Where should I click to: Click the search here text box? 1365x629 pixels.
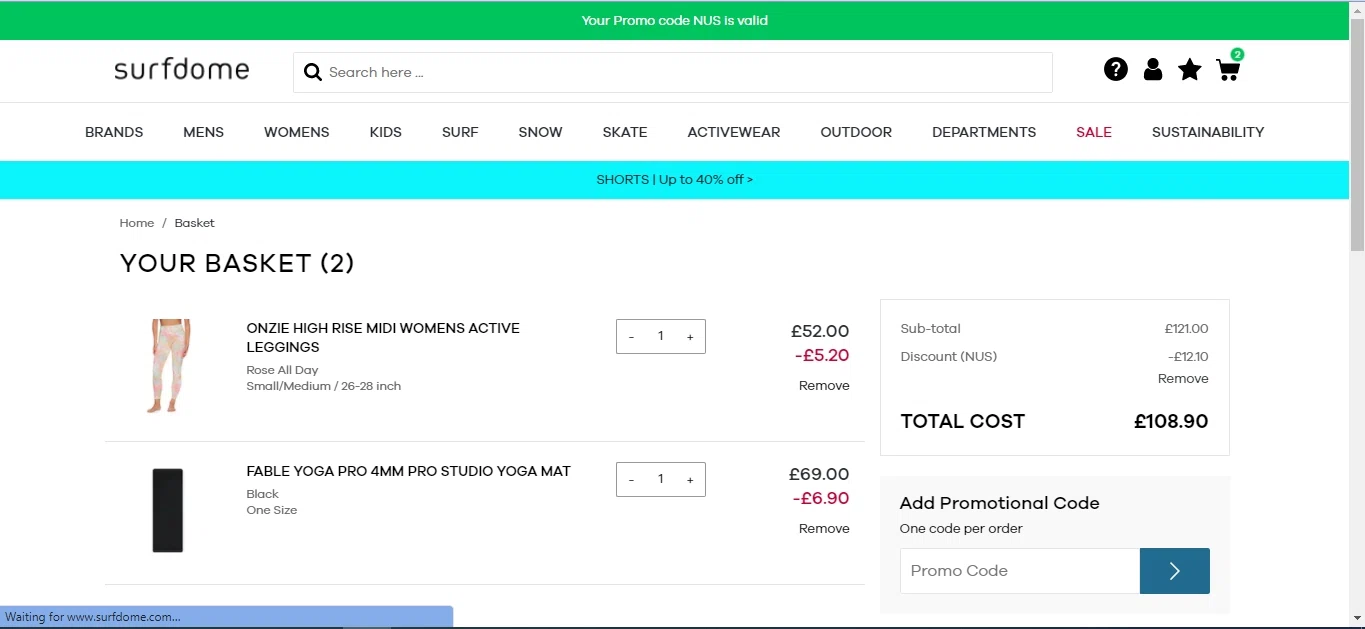click(x=680, y=72)
